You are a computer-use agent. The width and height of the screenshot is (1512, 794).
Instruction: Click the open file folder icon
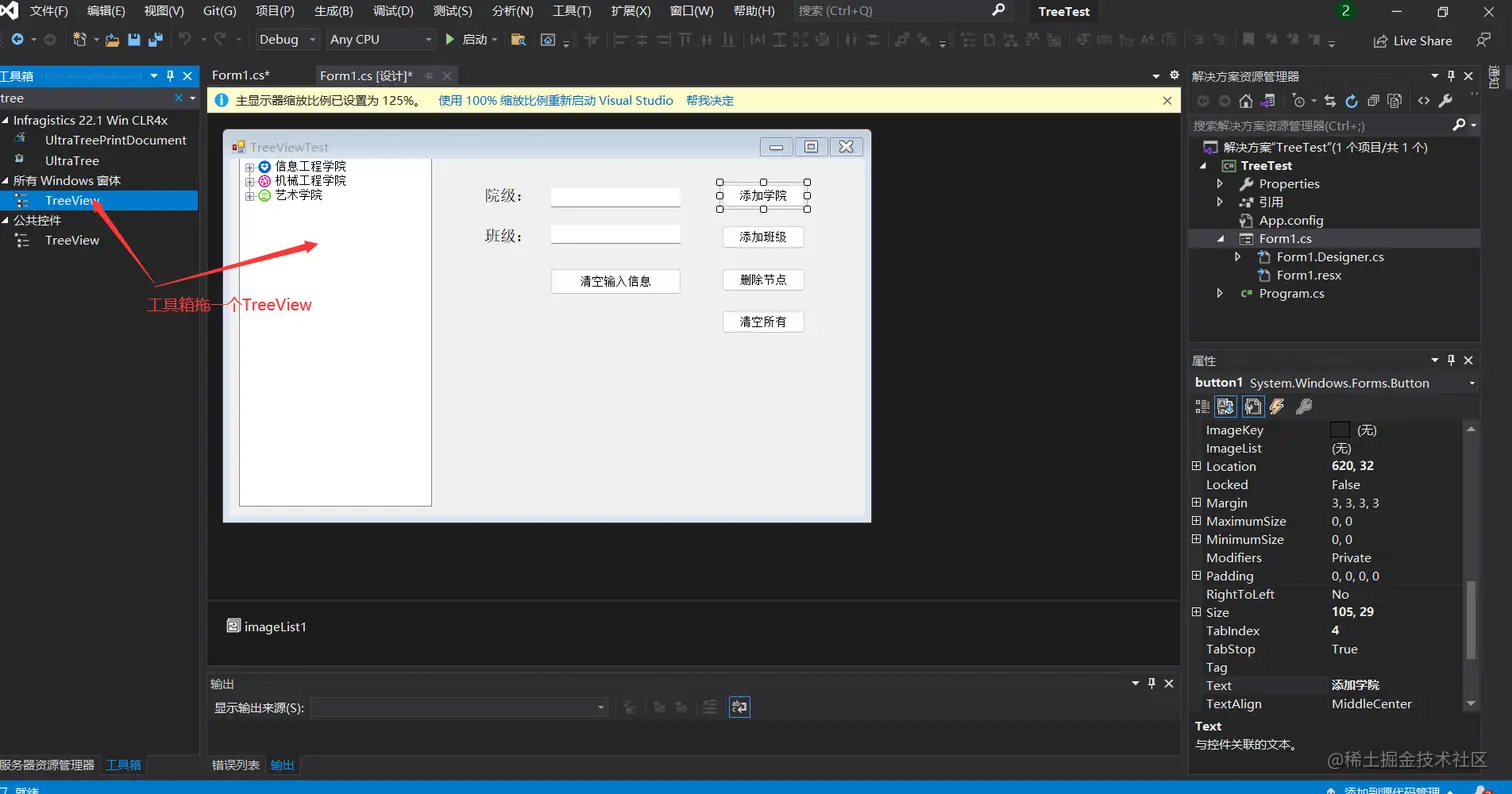112,40
